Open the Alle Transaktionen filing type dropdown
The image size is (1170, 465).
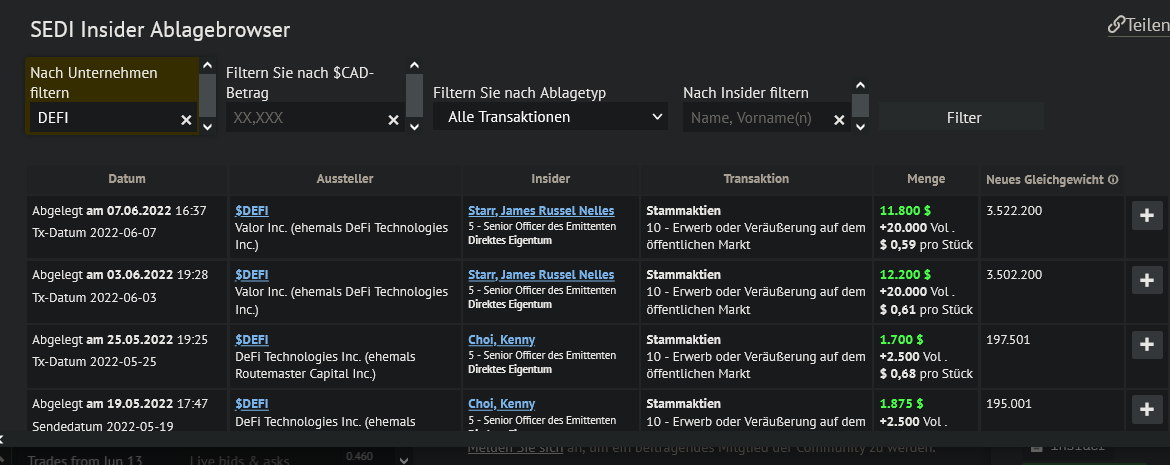point(550,117)
